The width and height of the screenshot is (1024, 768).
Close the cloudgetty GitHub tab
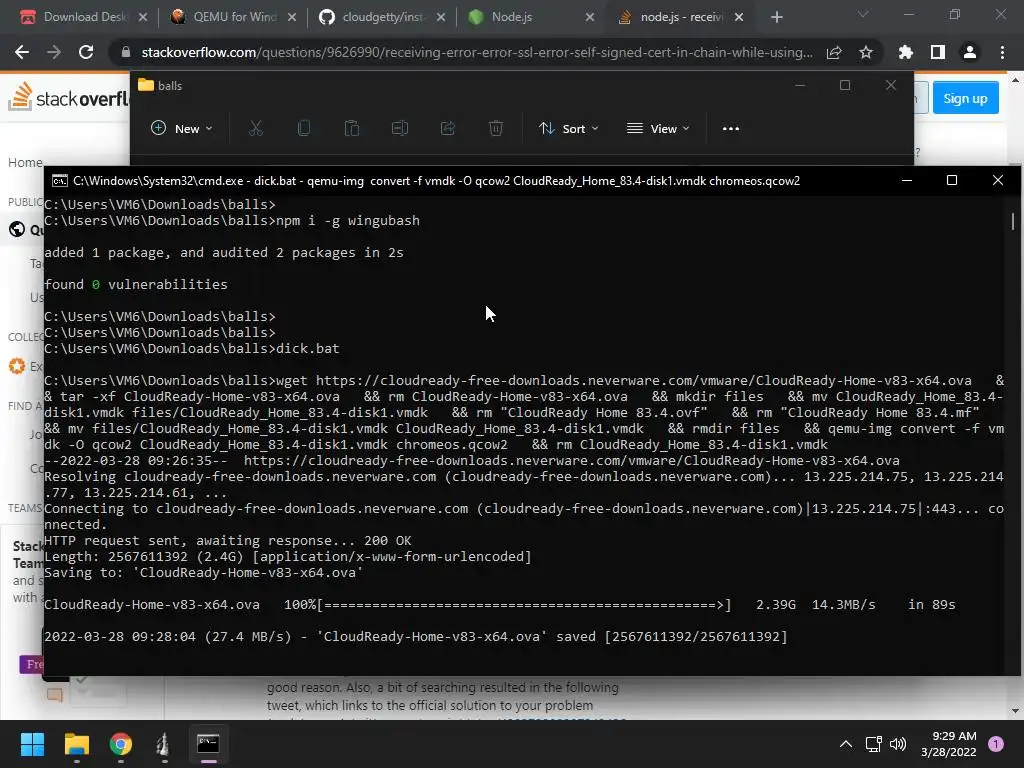[x=441, y=17]
